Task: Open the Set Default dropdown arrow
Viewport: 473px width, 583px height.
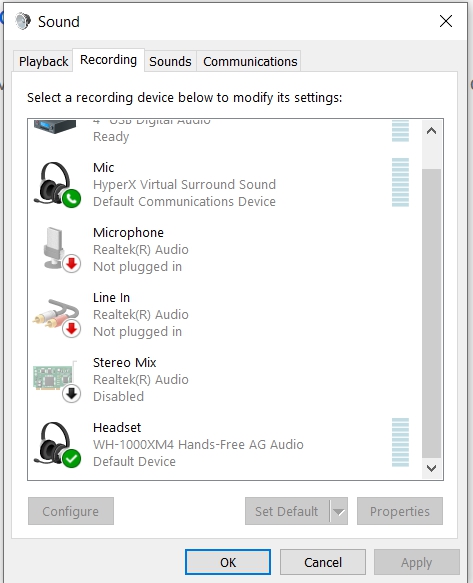Action: (x=338, y=512)
